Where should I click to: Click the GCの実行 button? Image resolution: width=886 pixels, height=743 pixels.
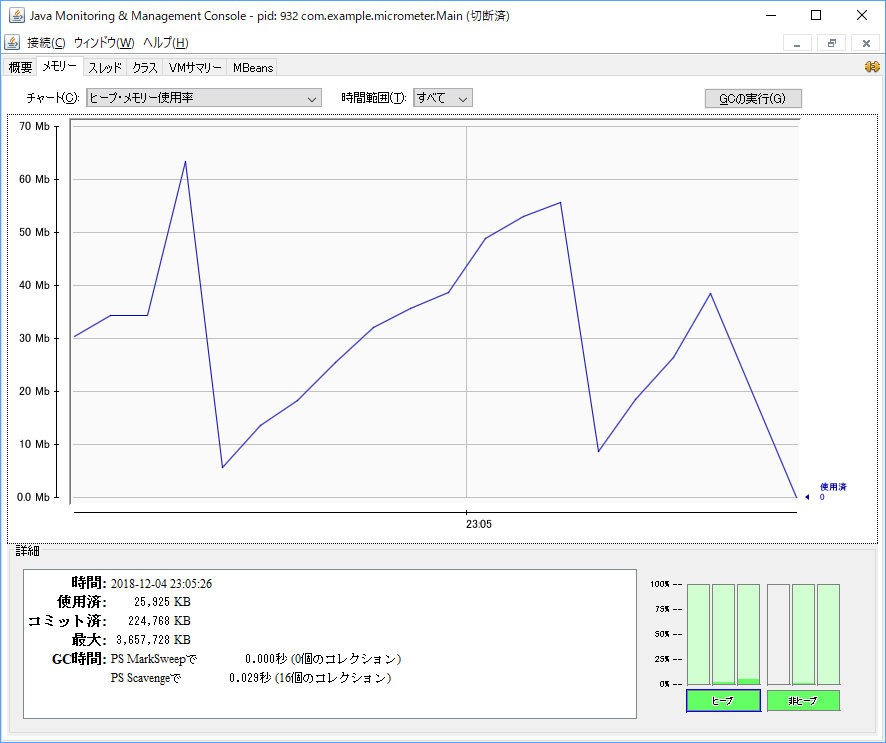[x=753, y=98]
